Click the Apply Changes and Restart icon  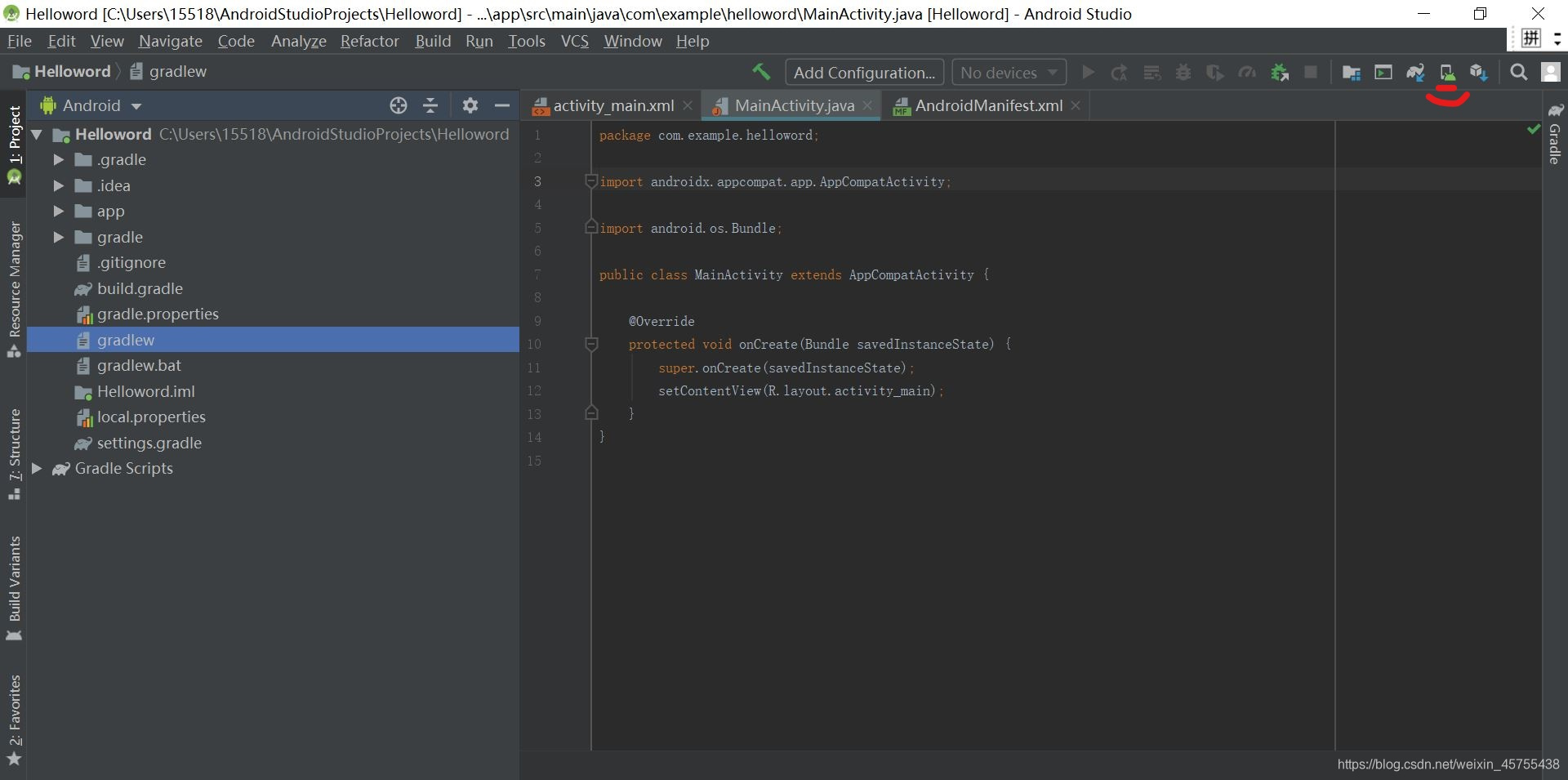1120,73
